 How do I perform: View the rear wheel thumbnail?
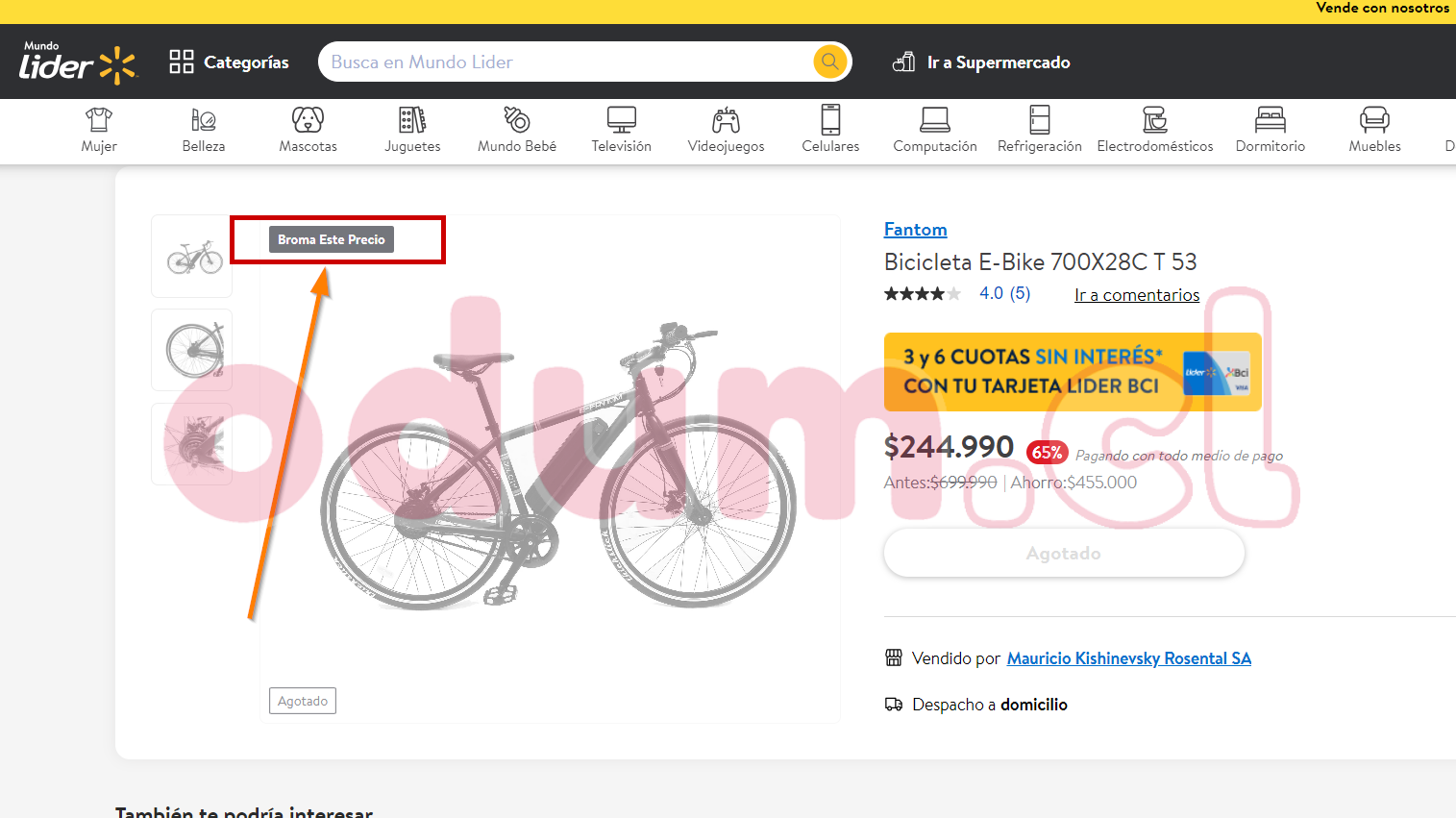192,350
